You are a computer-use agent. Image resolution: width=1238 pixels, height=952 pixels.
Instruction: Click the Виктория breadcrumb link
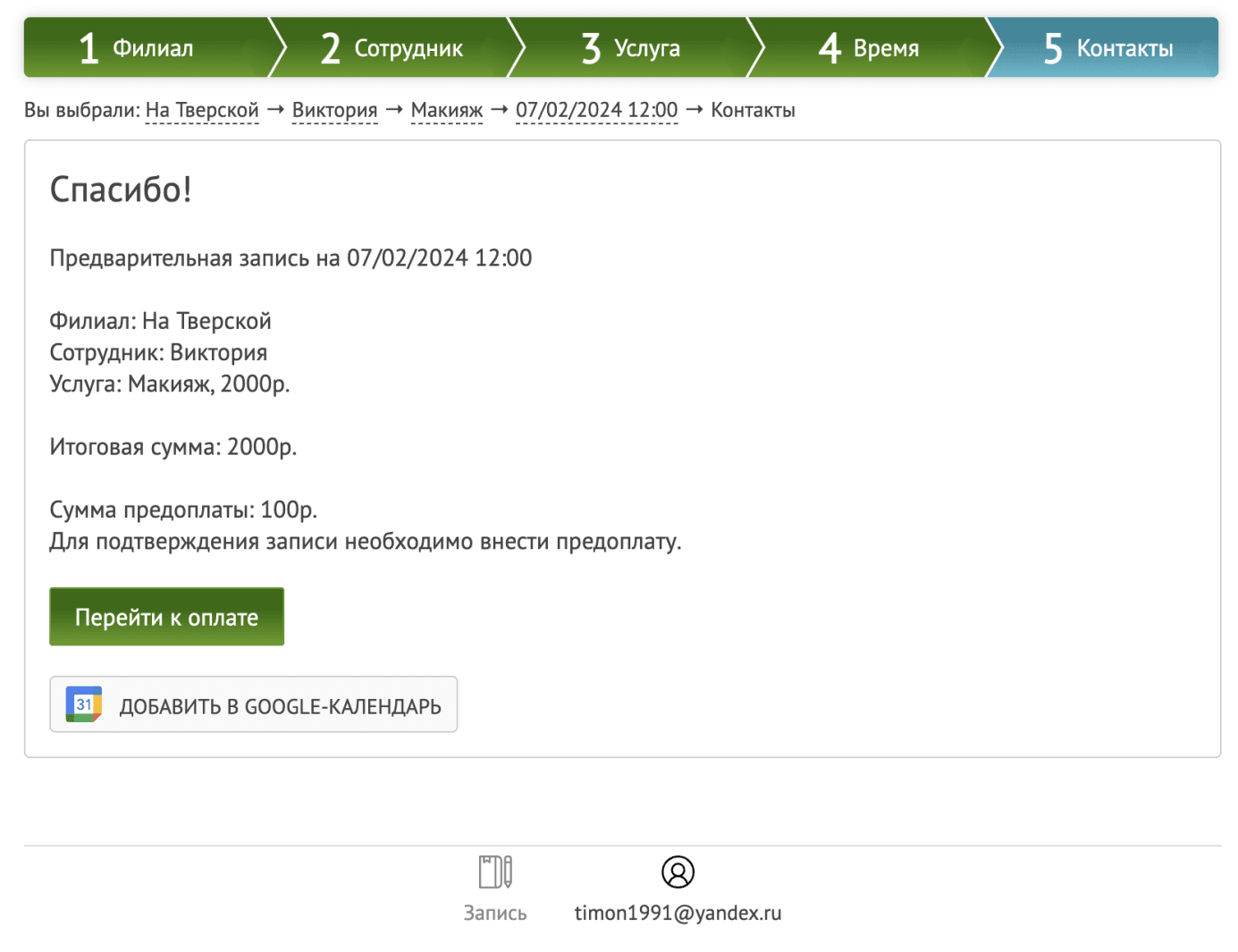click(x=334, y=110)
